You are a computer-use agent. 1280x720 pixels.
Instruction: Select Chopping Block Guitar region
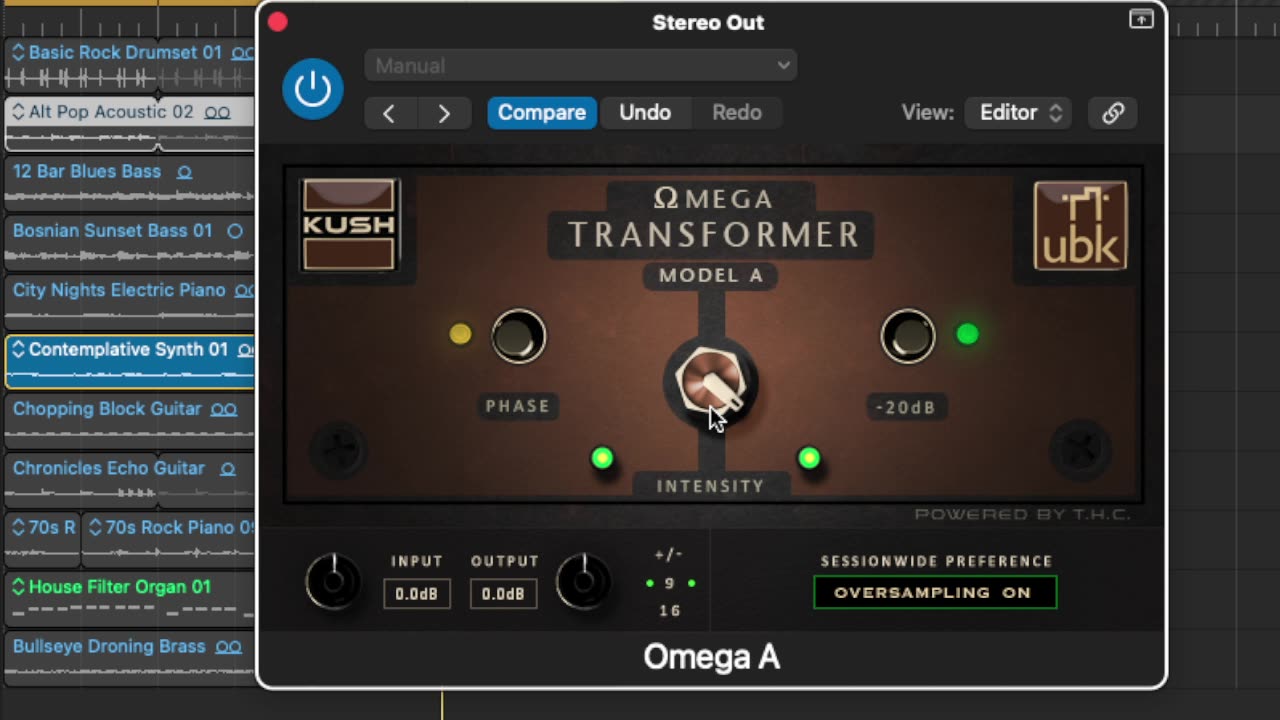tap(130, 421)
